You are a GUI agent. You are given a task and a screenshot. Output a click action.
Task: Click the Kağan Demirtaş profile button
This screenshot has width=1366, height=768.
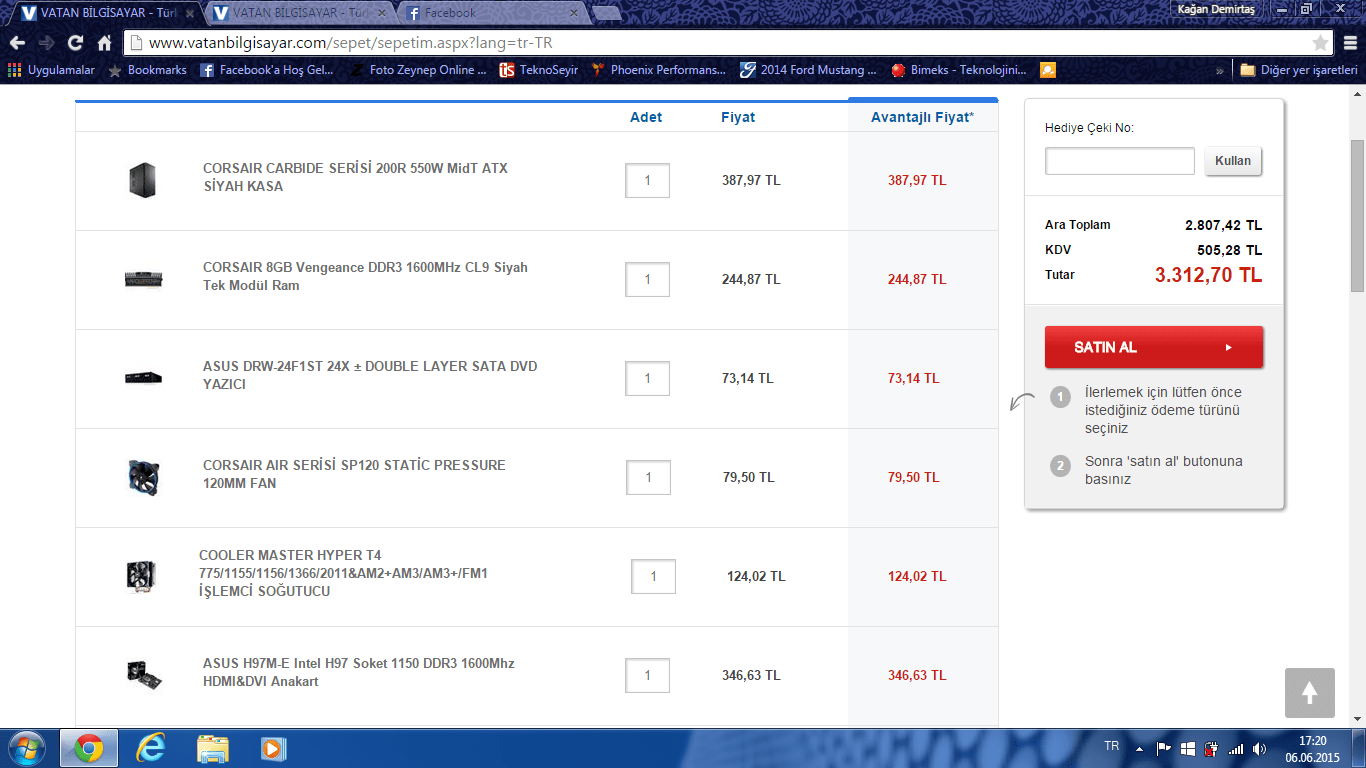pyautogui.click(x=1215, y=8)
